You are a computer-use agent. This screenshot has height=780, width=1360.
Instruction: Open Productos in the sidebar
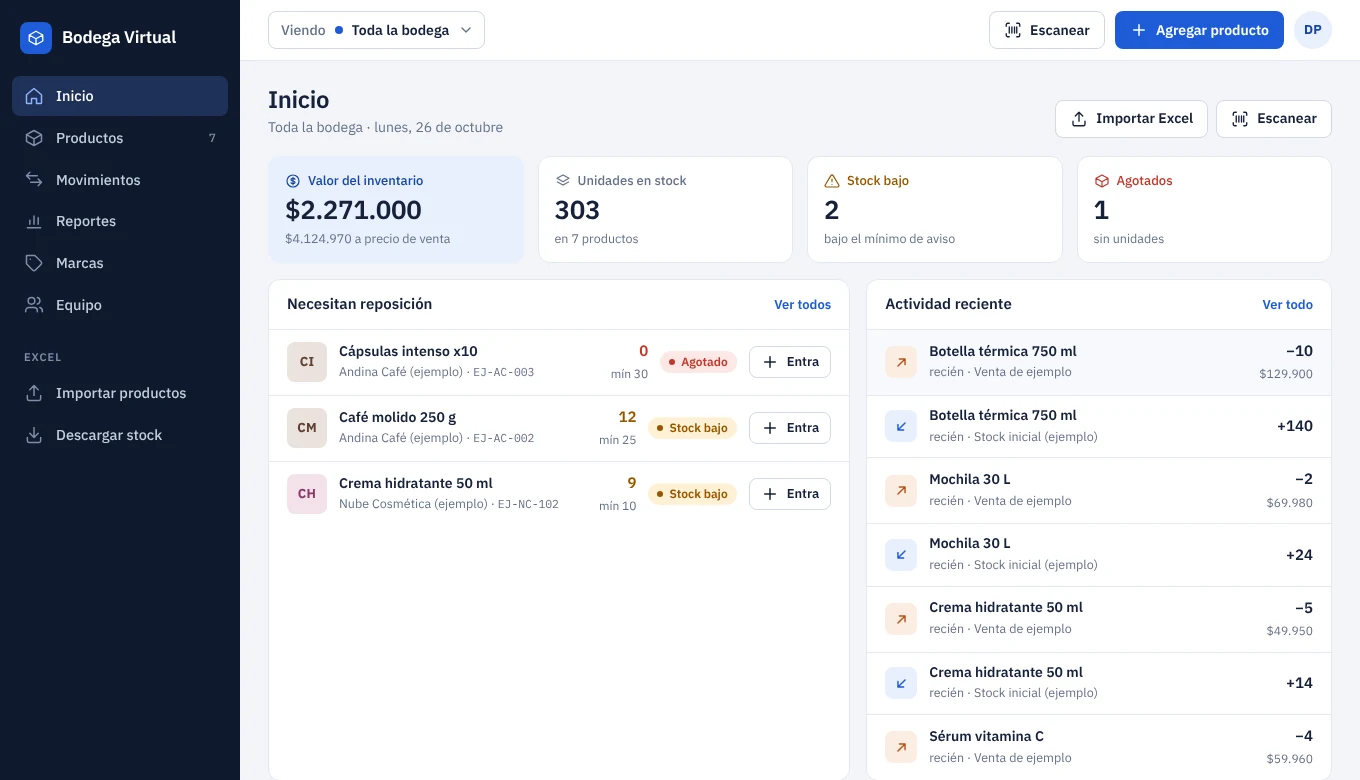[x=120, y=138]
